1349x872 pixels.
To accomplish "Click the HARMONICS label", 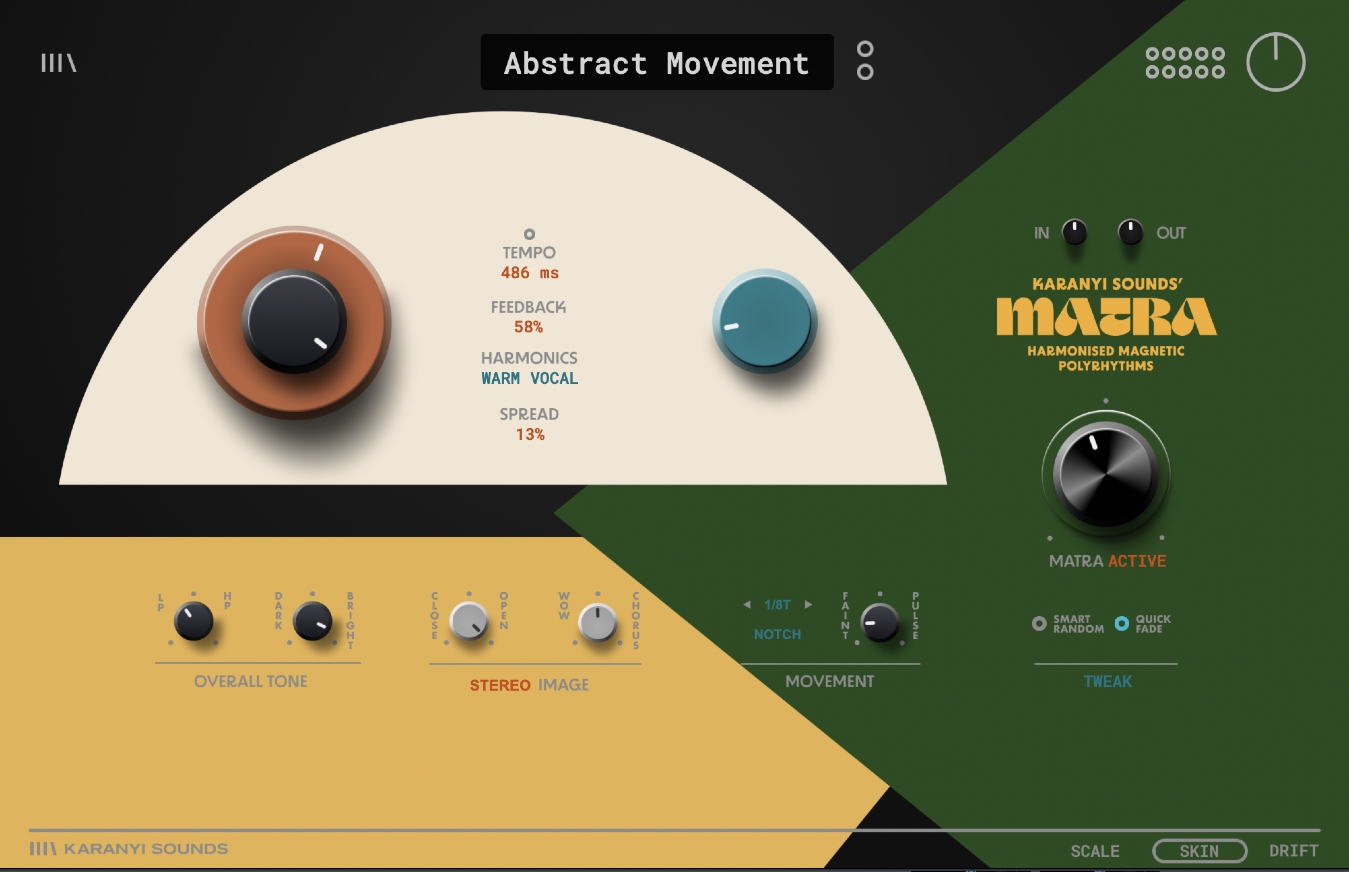I will (x=529, y=358).
